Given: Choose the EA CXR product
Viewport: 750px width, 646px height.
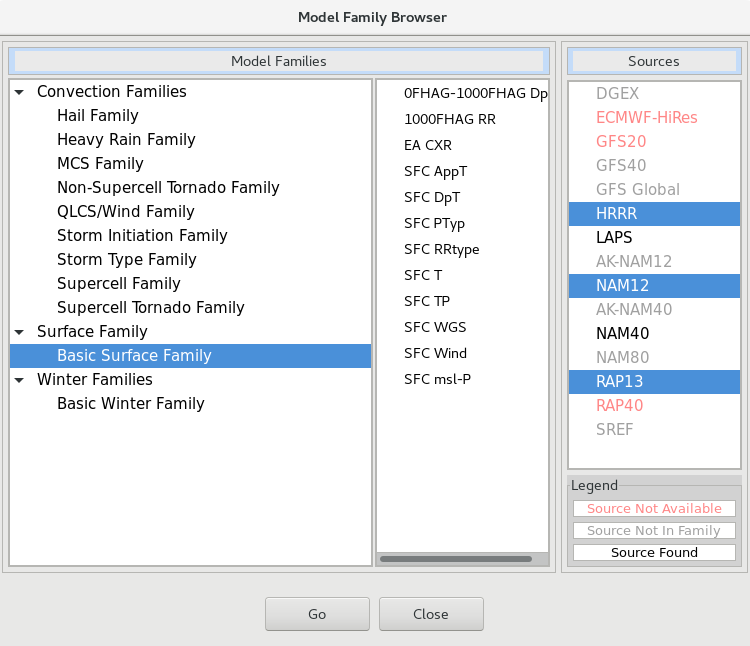Looking at the screenshot, I should [x=428, y=145].
